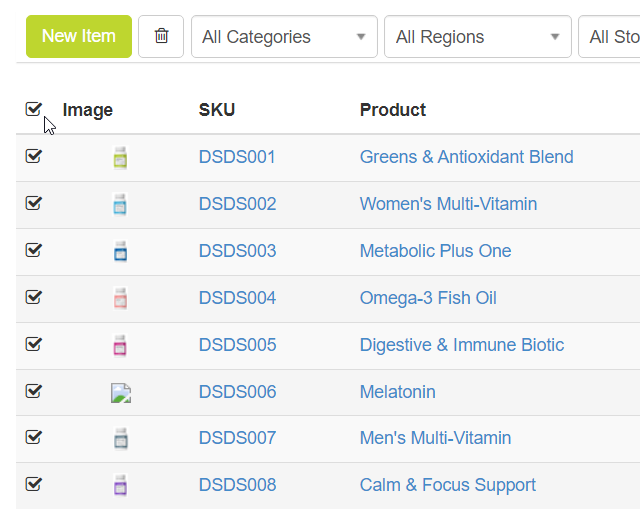
Task: Open the DSDS003 SKU link
Action: coord(237,251)
